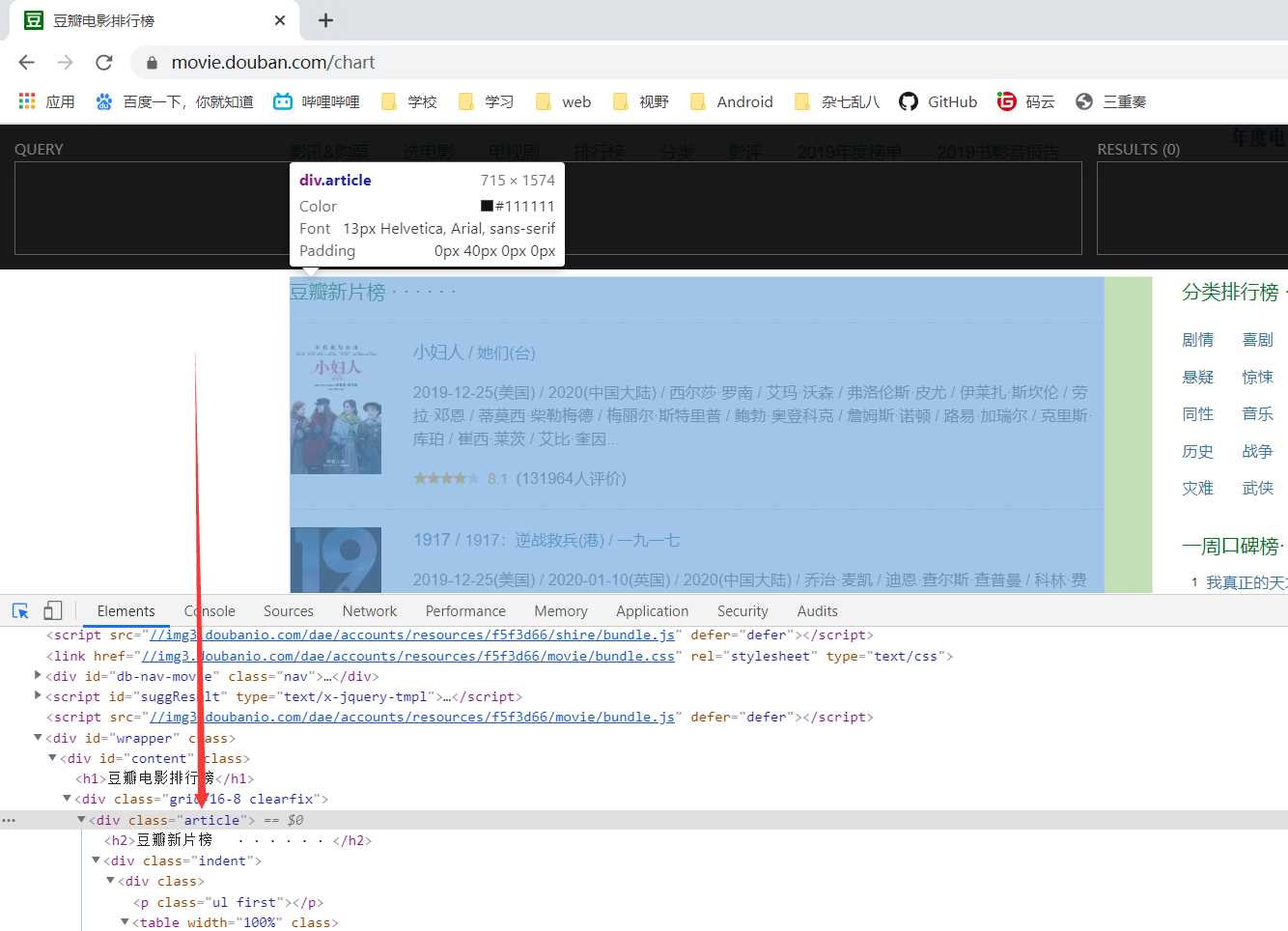This screenshot has height=931, width=1288.
Task: Open the 武侠 category ranking link
Action: point(1257,488)
